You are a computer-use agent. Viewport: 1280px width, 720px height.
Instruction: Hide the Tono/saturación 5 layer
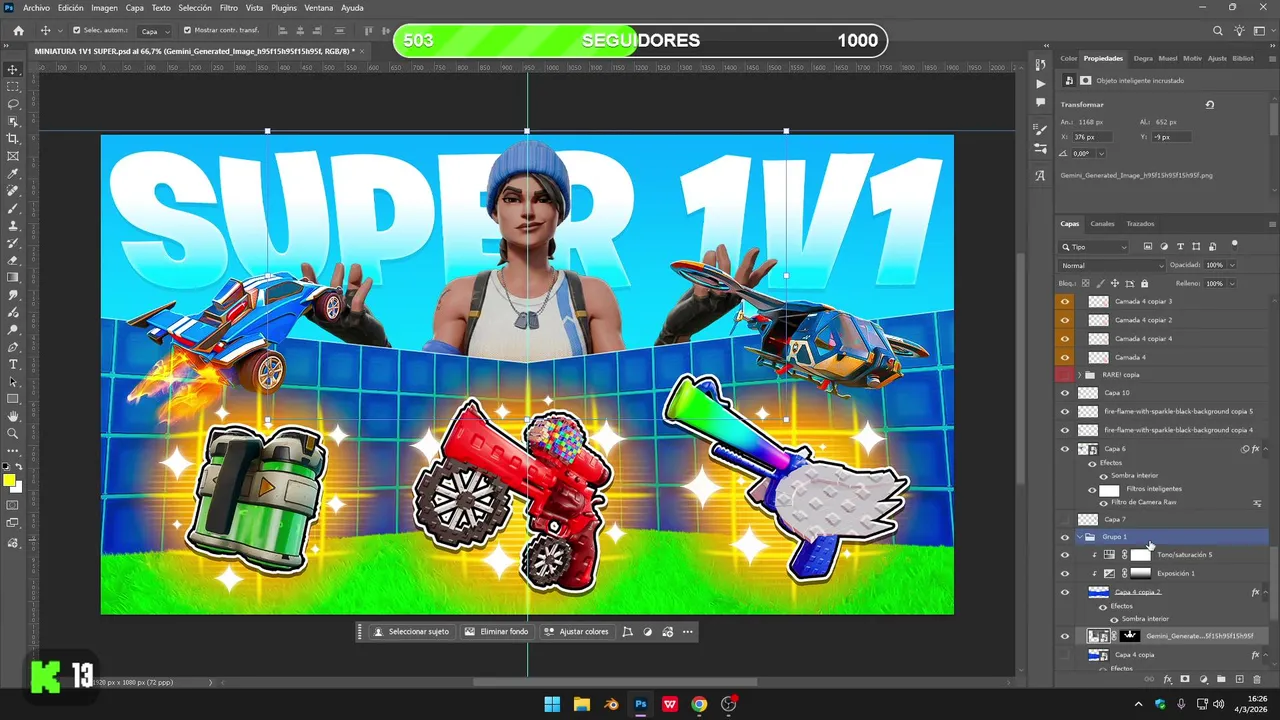(x=1064, y=555)
